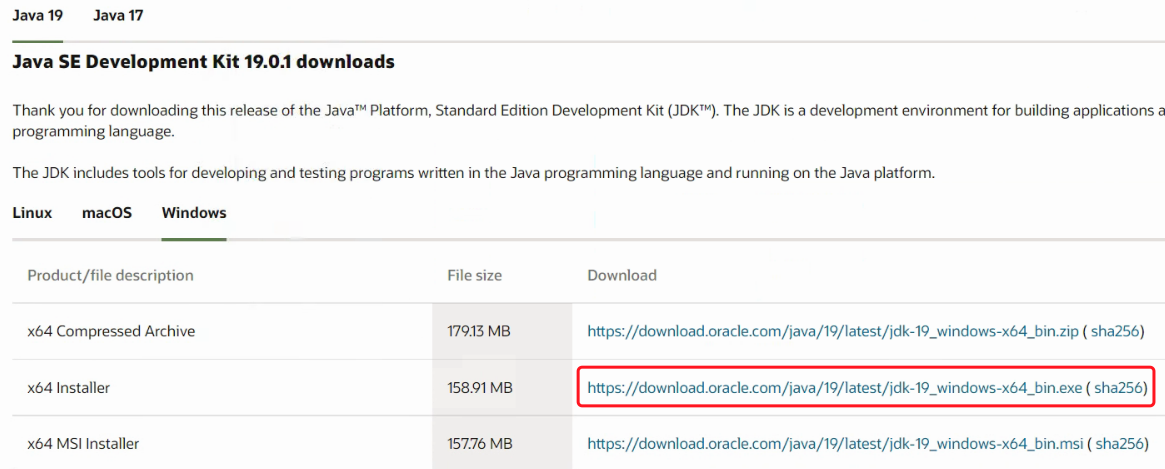Screen dimensions: 1165x469
Task: Switch to the Java 19 tab
Action: (37, 16)
